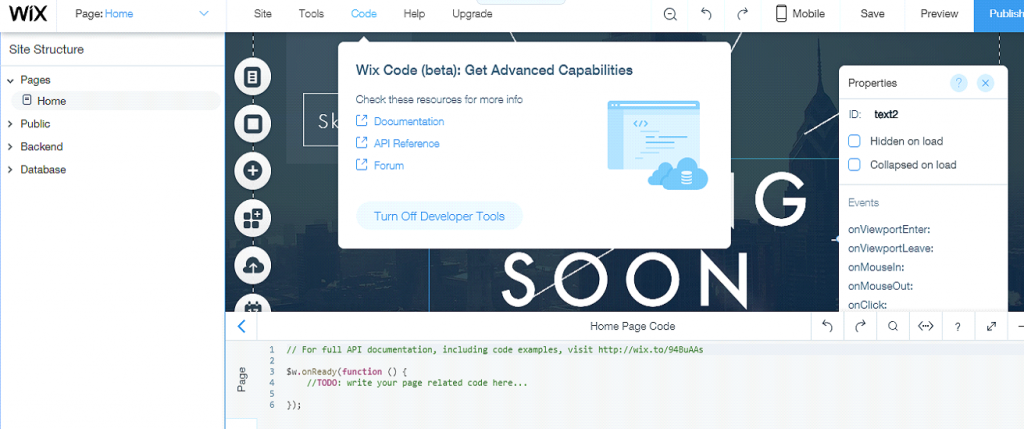Redo in the code editor toolbar

[x=860, y=326]
